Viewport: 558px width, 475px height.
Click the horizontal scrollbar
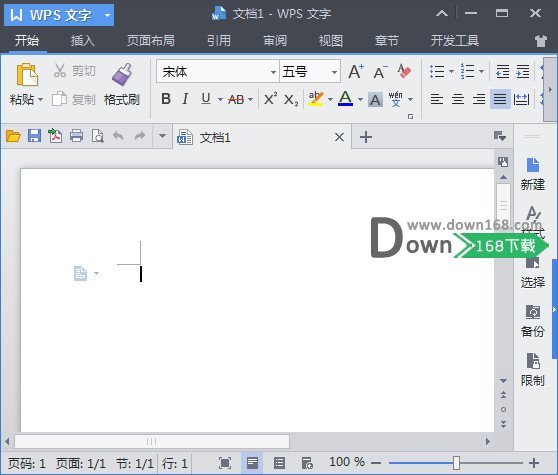pos(152,442)
